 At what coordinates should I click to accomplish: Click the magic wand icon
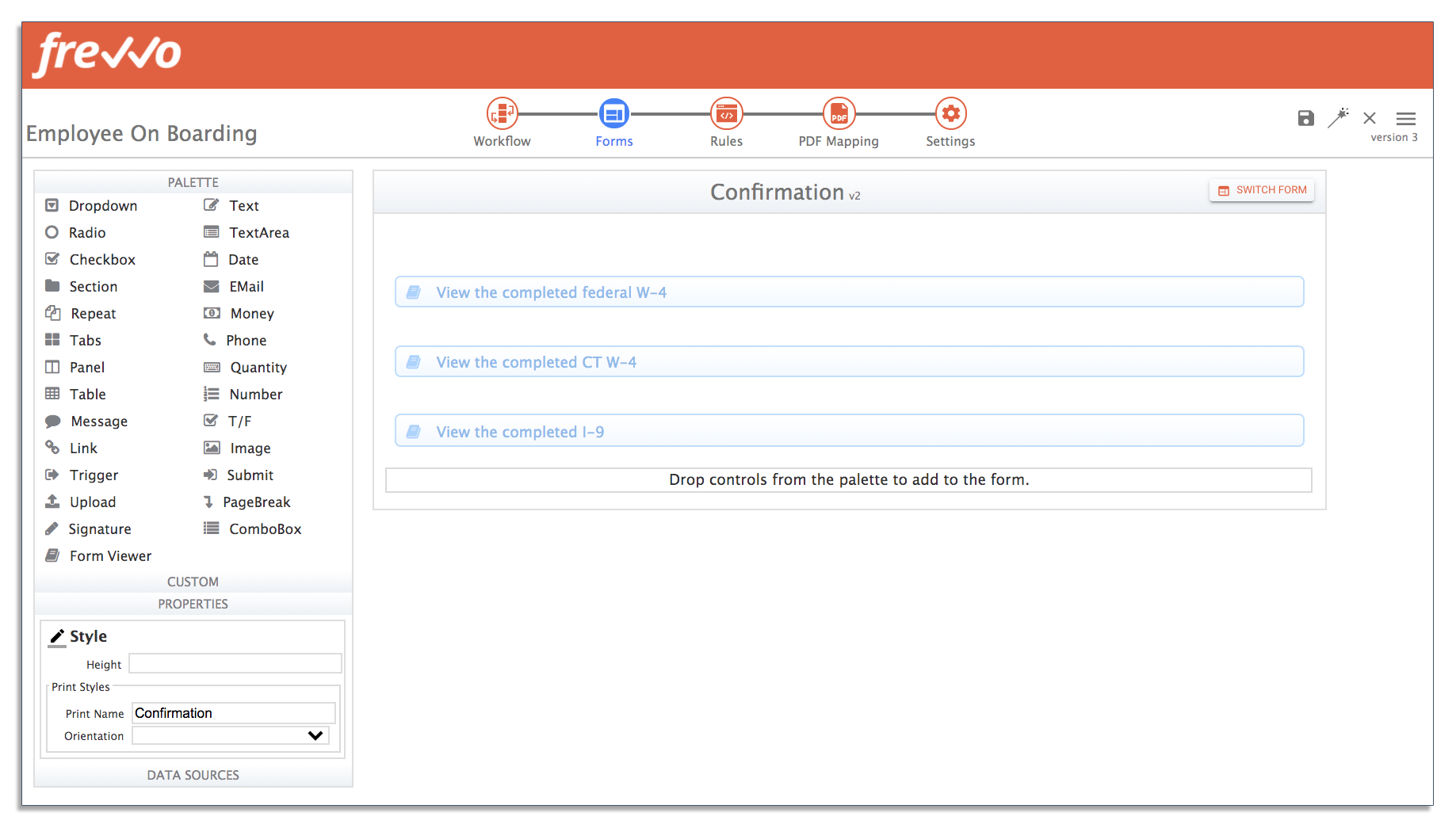point(1339,117)
